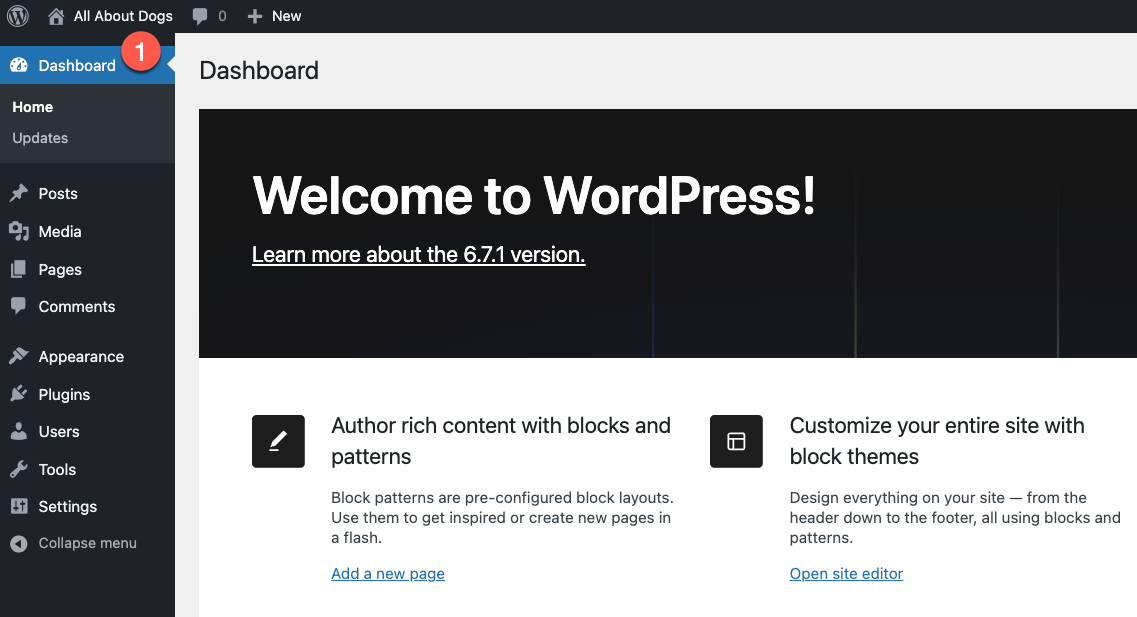The image size is (1137, 617).
Task: Click Author rich content with blocks heading
Action: 501,441
